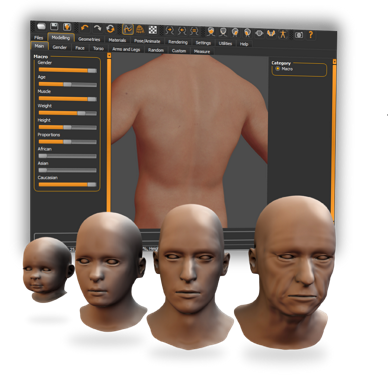
Task: Select the Macro category radio button
Action: [278, 69]
